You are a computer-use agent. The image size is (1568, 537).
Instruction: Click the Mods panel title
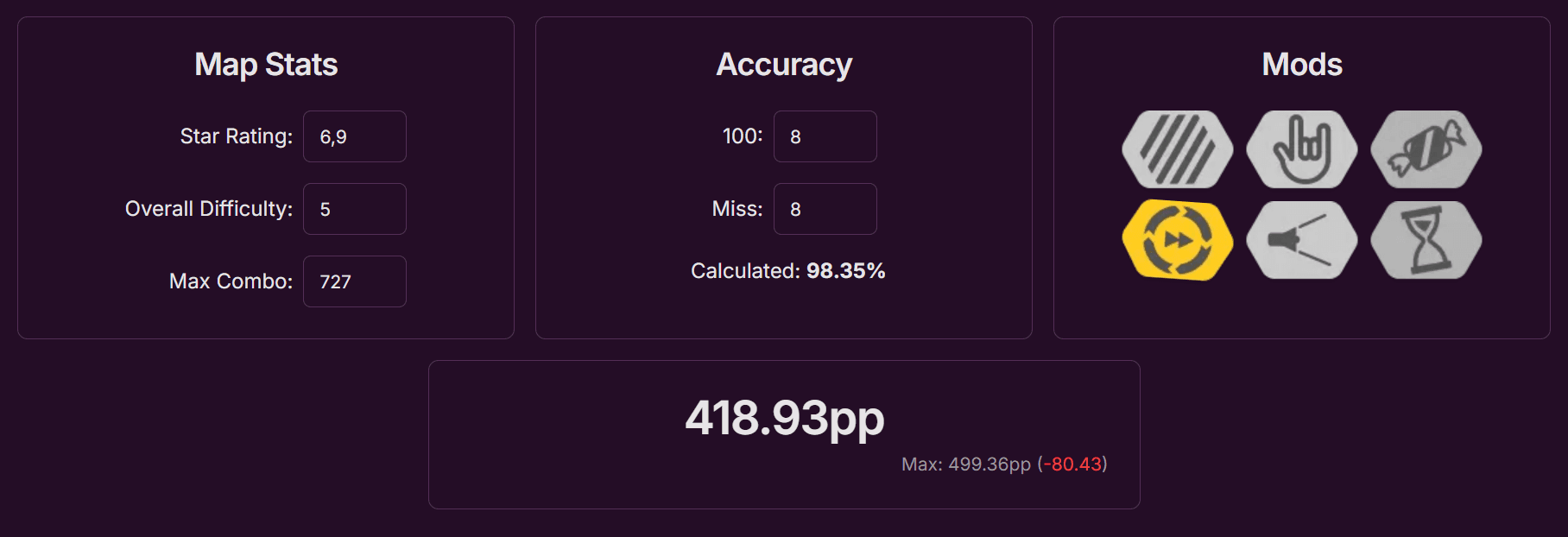1302,65
